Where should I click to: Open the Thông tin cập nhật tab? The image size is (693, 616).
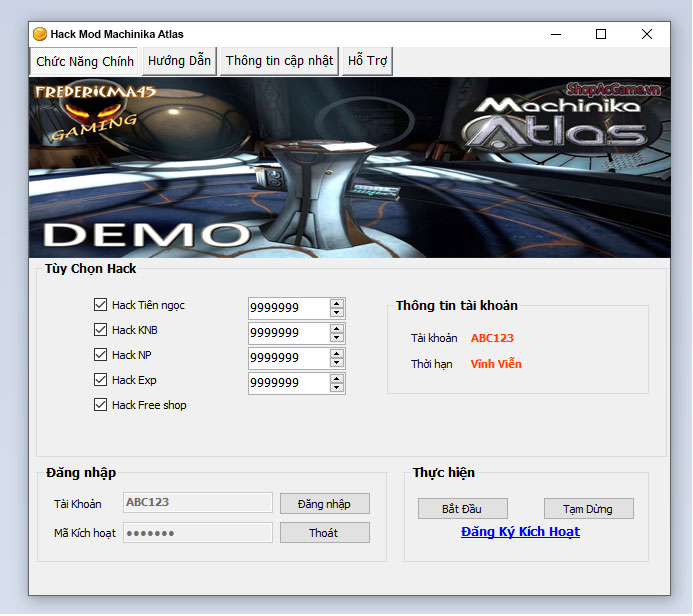(279, 61)
